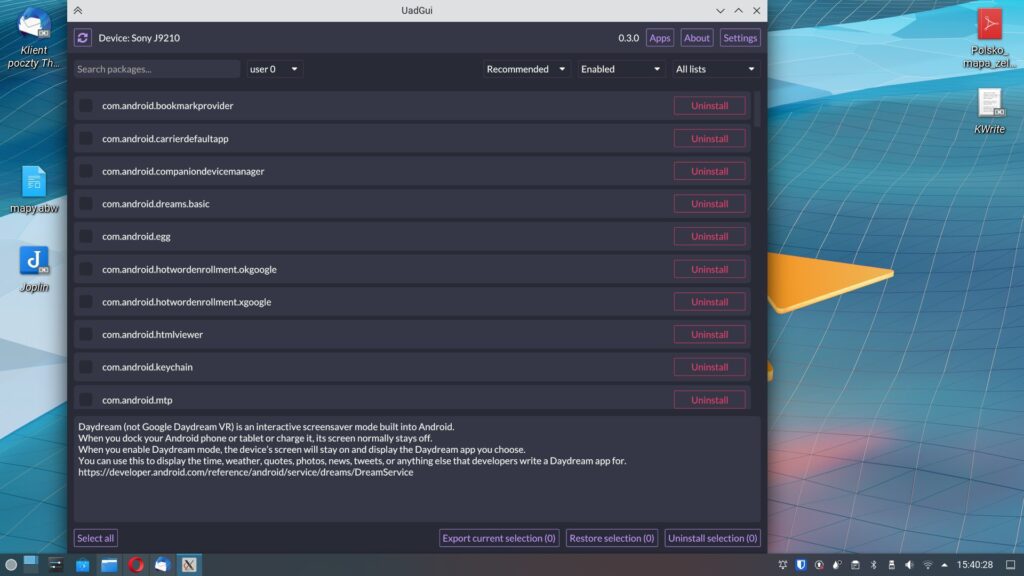Screen dimensions: 1024x576
Task: Open Thunderbird mail client desktop icon
Action: [33, 37]
